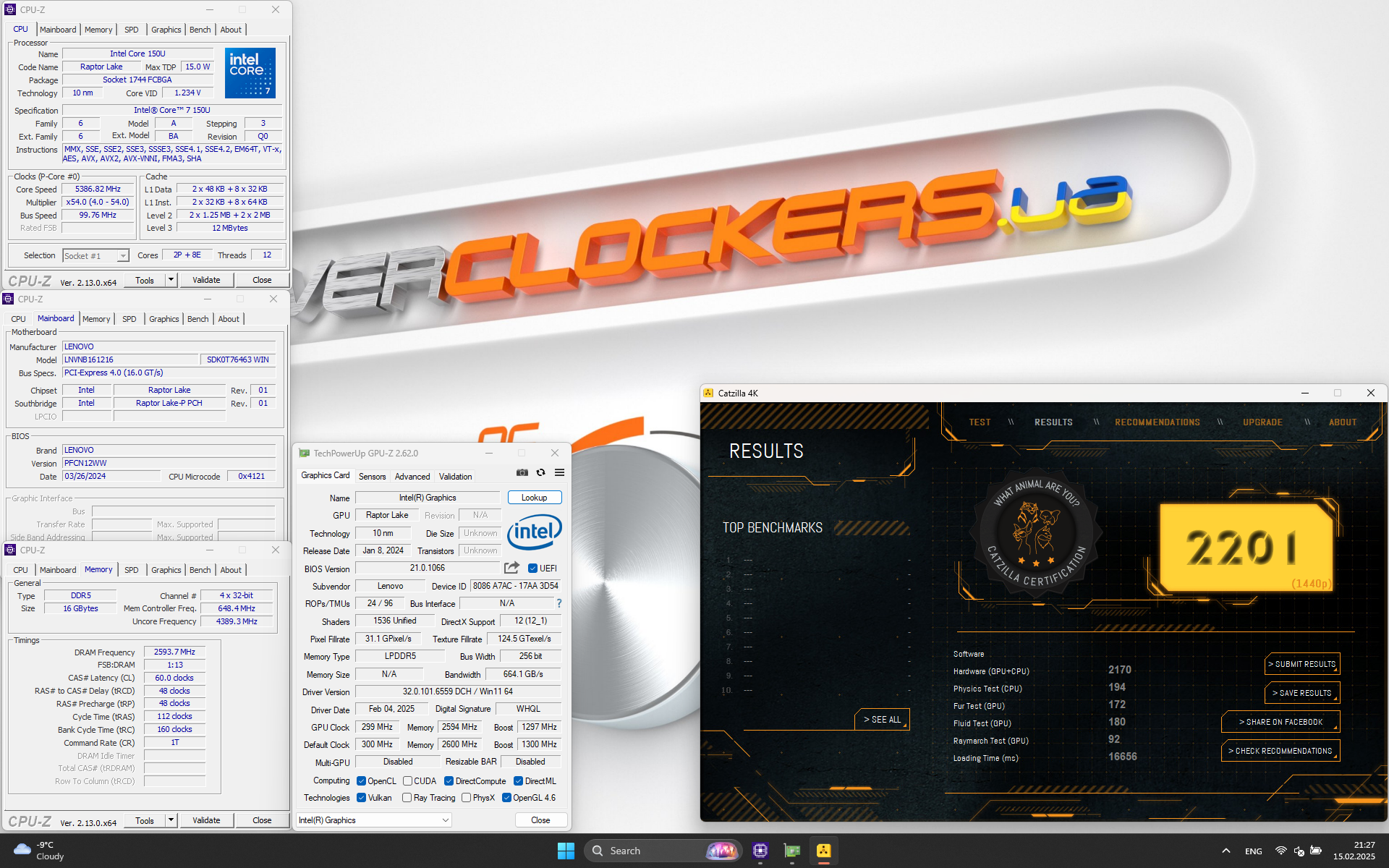Open TEST tab in Catzilla
This screenshot has width=1389, height=868.
(980, 422)
